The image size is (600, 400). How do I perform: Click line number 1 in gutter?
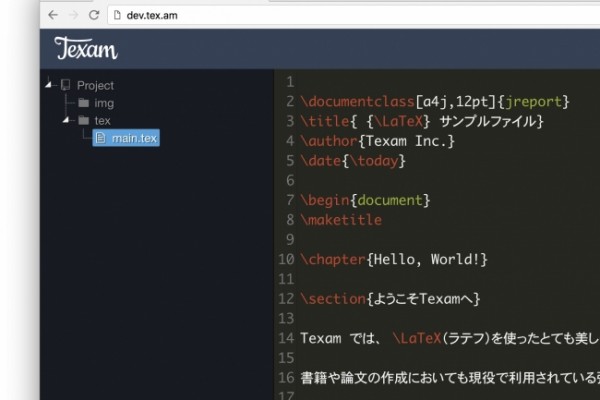click(290, 82)
